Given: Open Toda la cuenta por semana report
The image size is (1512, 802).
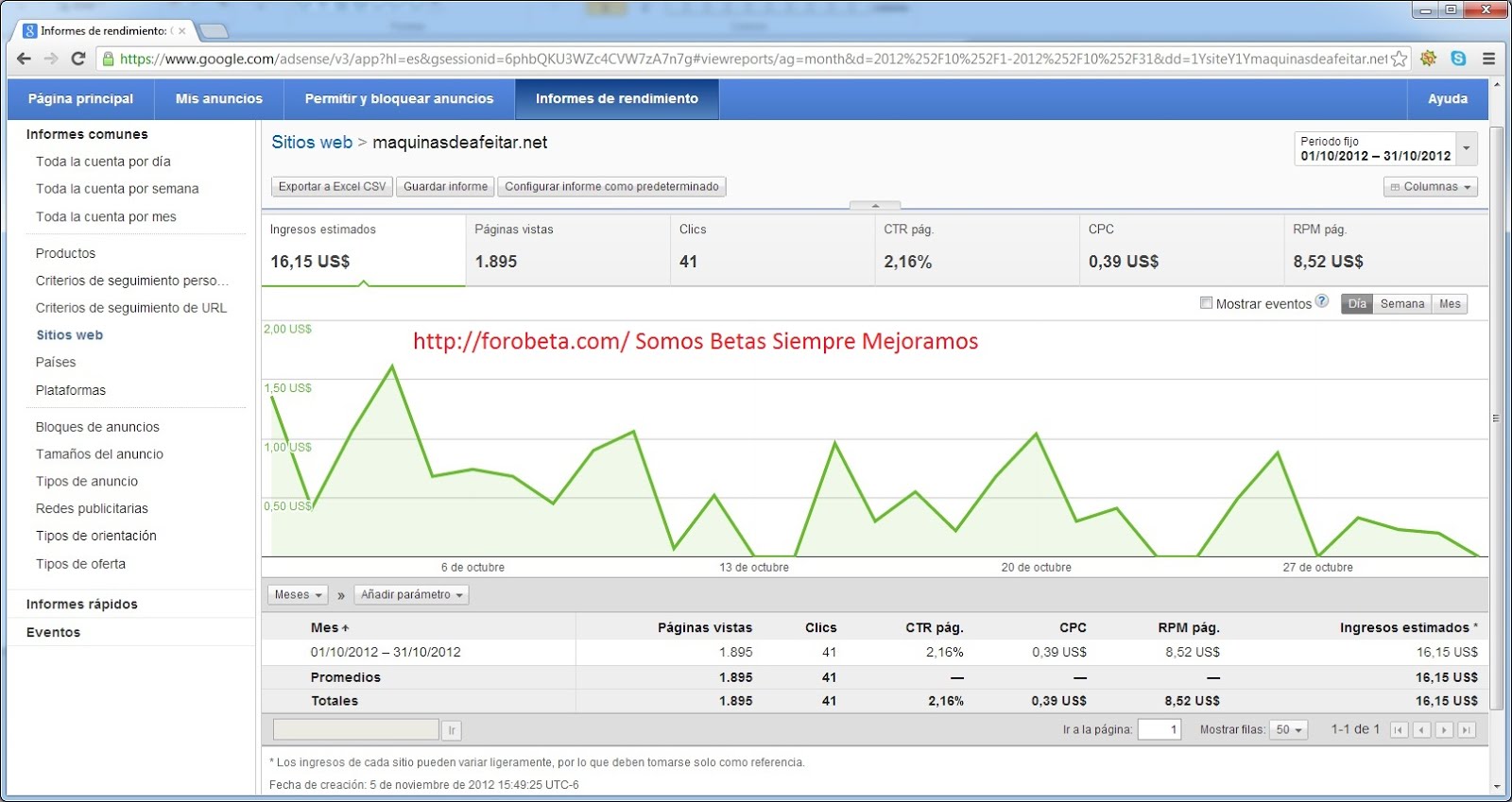Looking at the screenshot, I should click(x=117, y=189).
